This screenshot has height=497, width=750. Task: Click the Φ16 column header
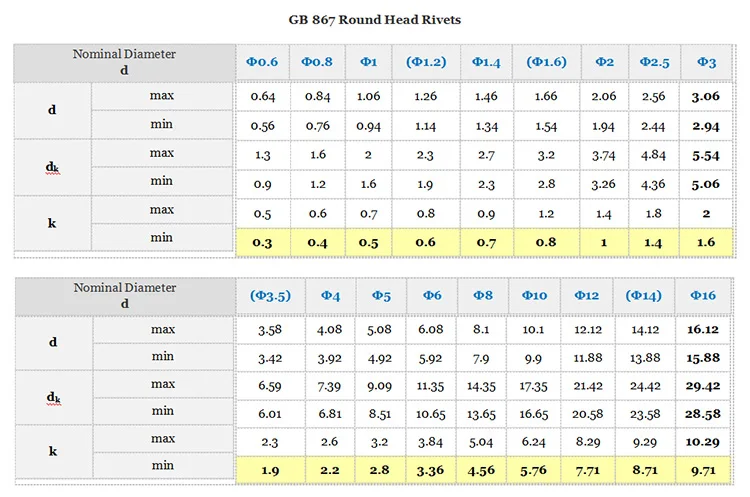click(x=703, y=296)
